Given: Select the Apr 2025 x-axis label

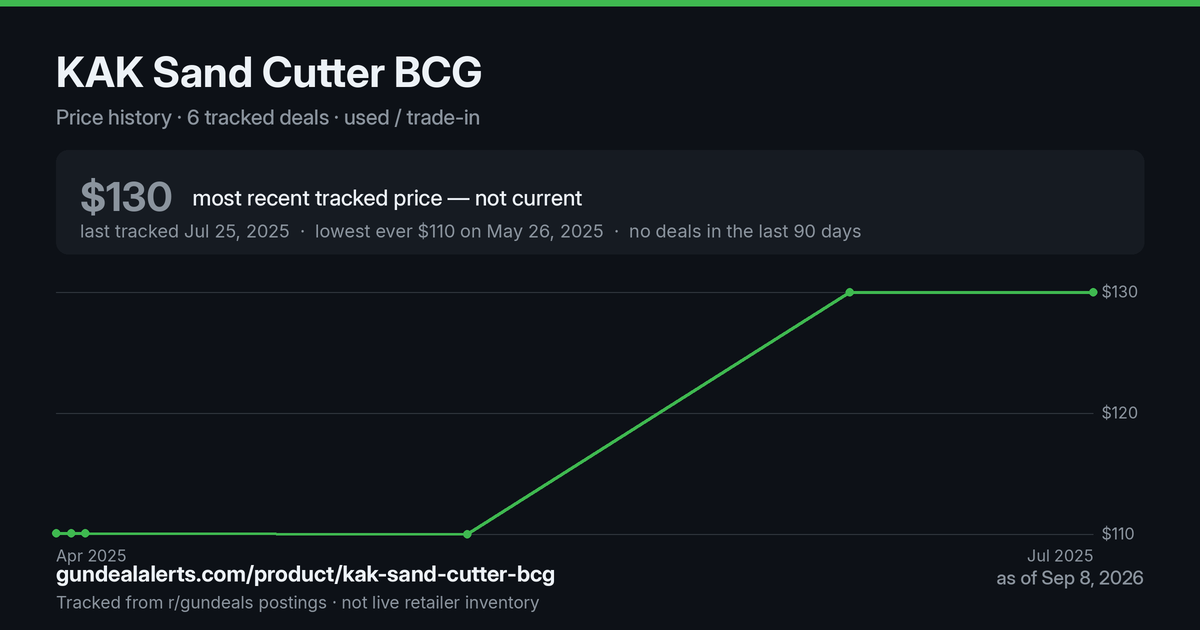Looking at the screenshot, I should [91, 555].
